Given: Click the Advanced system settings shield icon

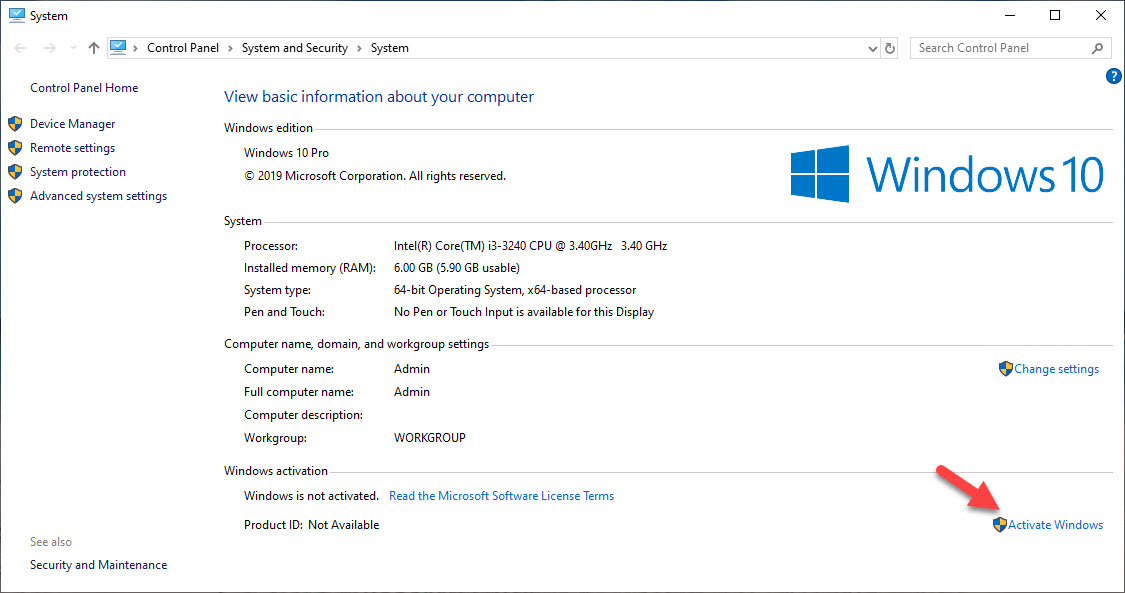Looking at the screenshot, I should [14, 195].
